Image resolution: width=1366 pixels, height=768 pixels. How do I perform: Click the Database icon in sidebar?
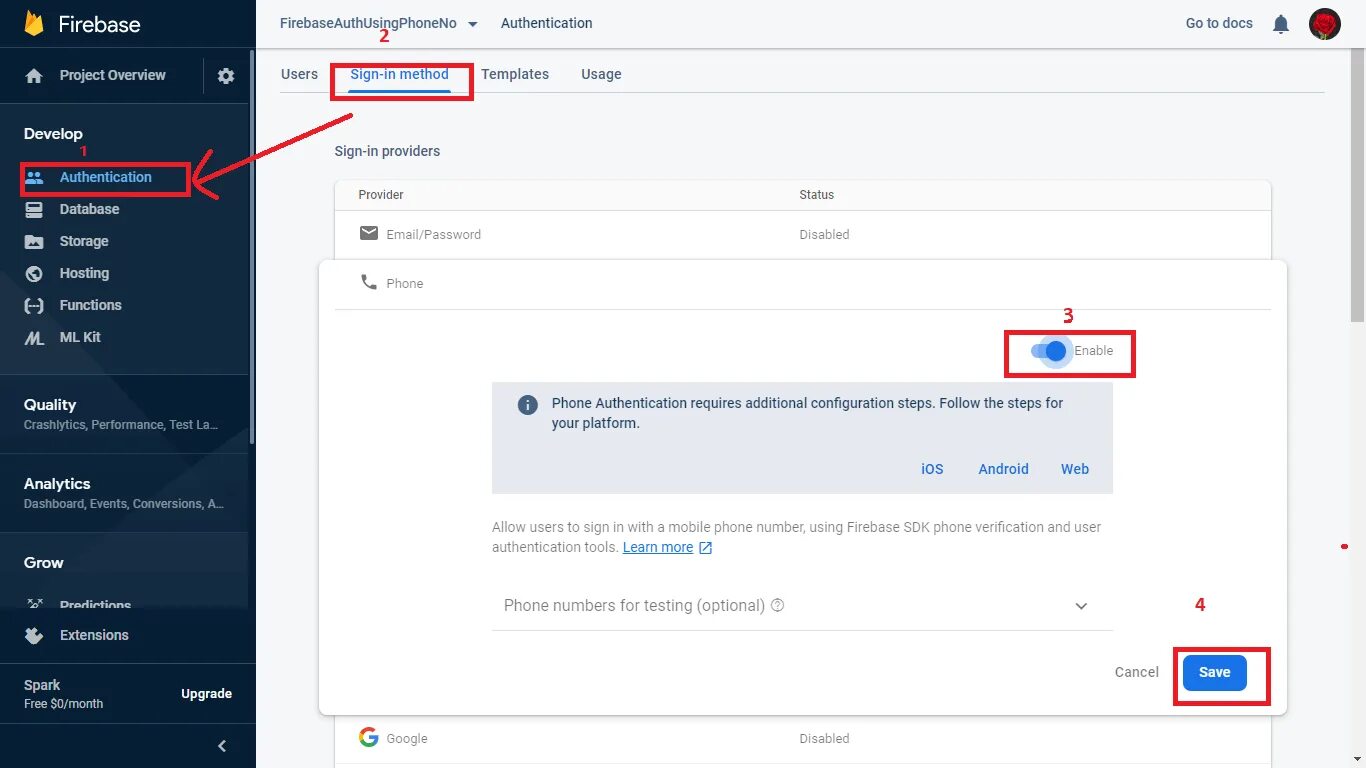34,210
